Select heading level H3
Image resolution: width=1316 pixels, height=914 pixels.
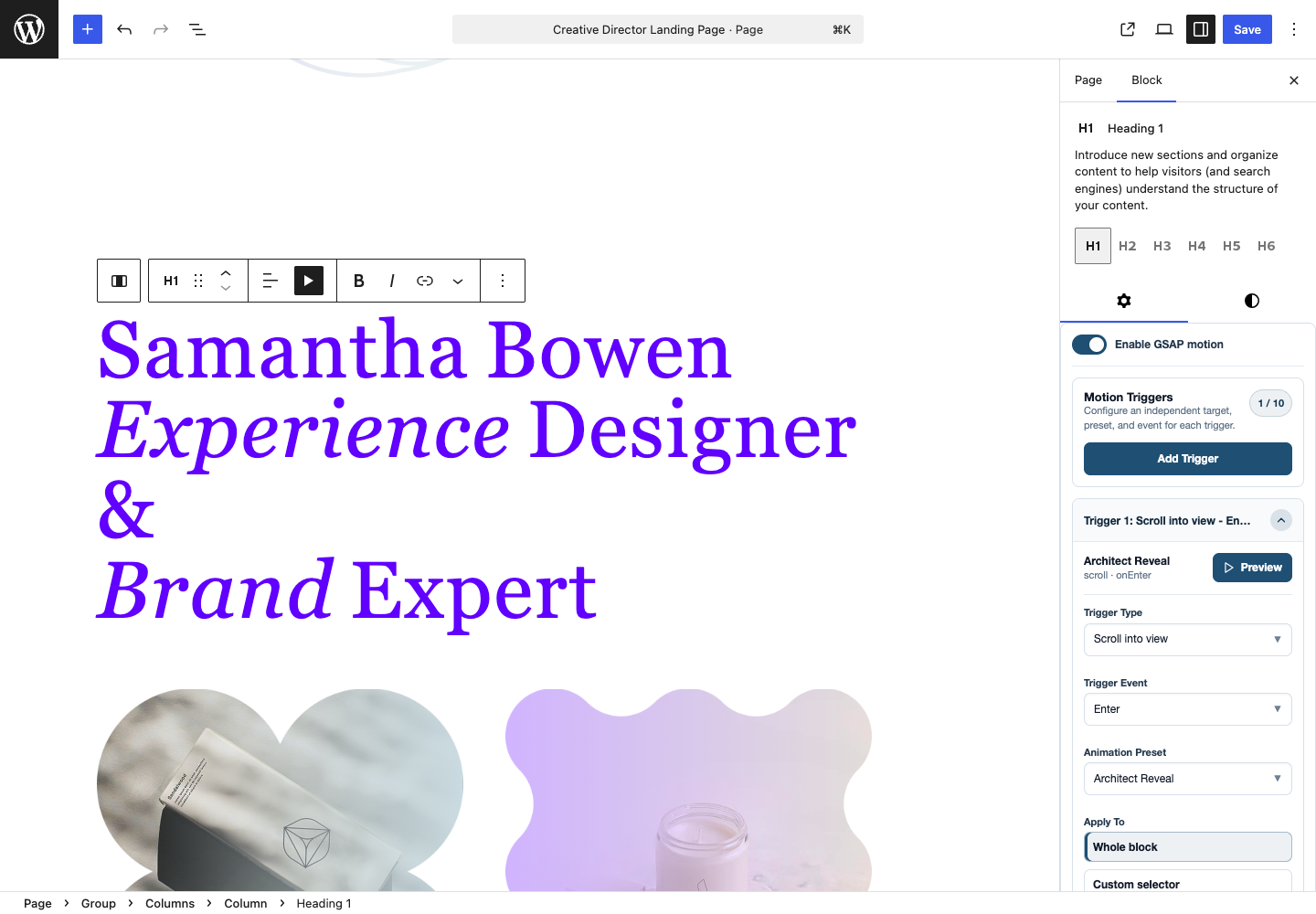[x=1162, y=246]
